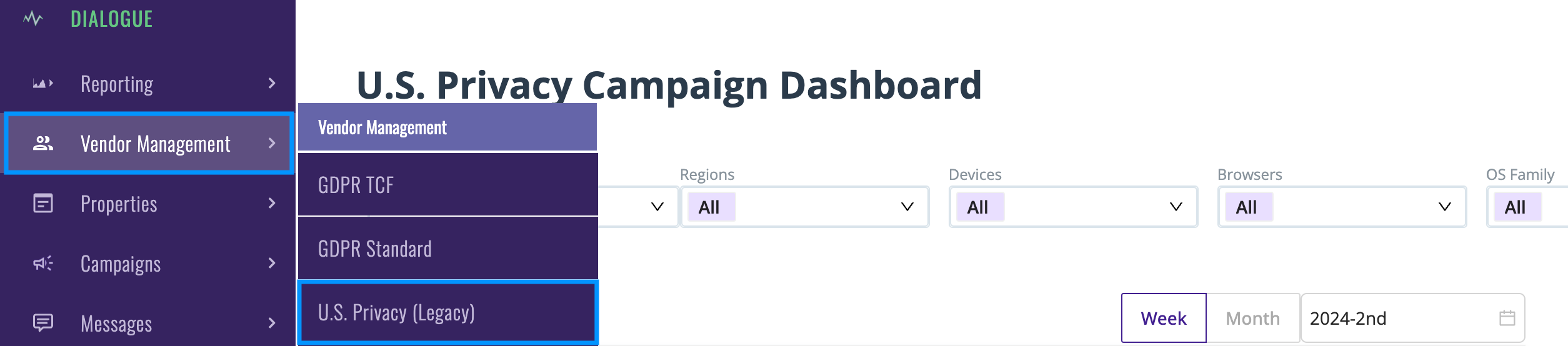Open the Browsers dropdown

pos(1342,207)
